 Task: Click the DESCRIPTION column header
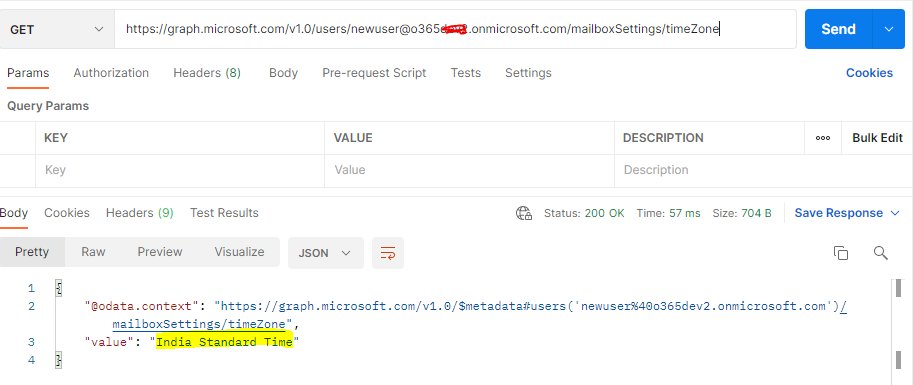point(663,138)
